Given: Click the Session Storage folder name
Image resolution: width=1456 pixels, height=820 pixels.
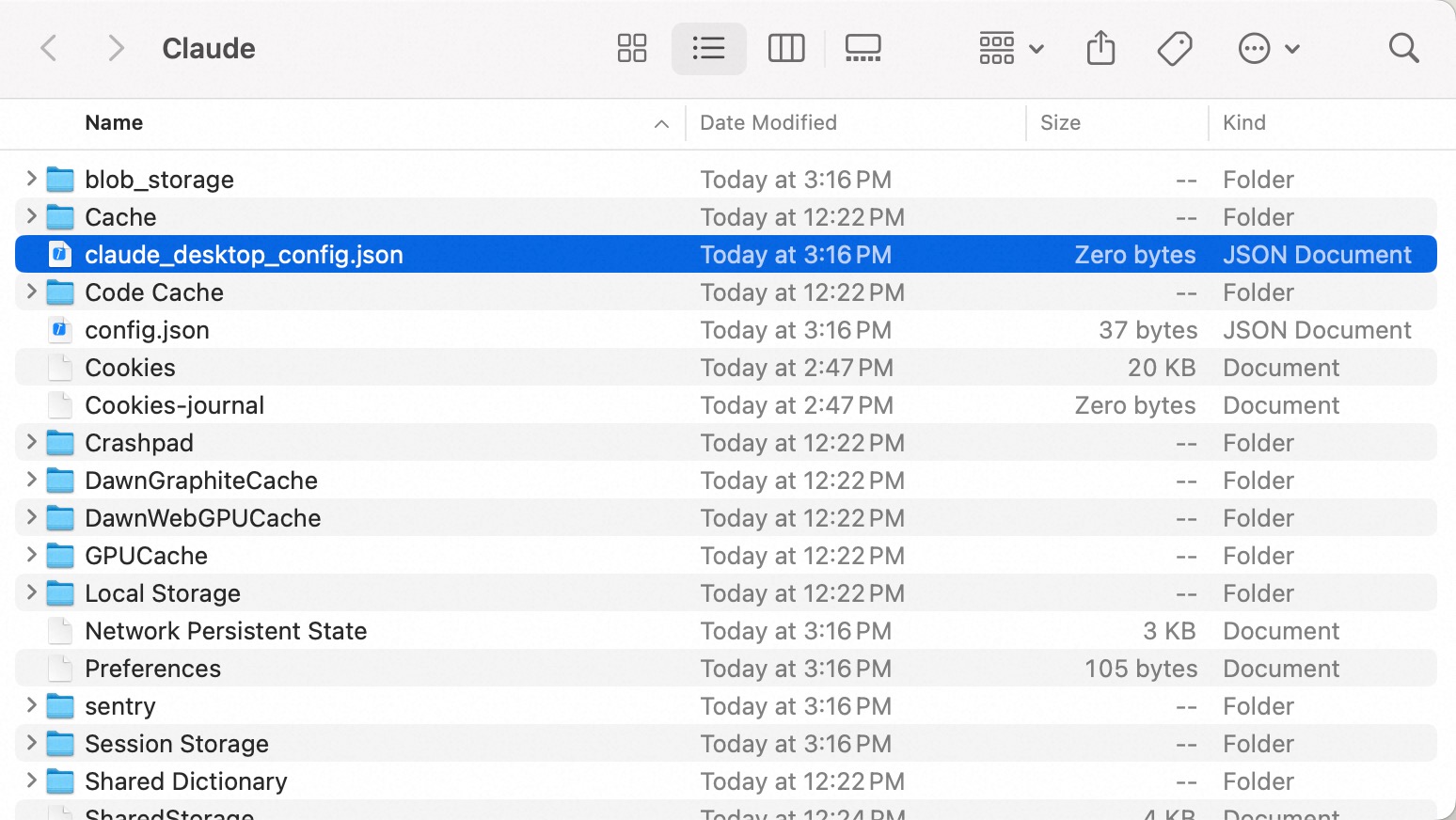Looking at the screenshot, I should pos(177,744).
